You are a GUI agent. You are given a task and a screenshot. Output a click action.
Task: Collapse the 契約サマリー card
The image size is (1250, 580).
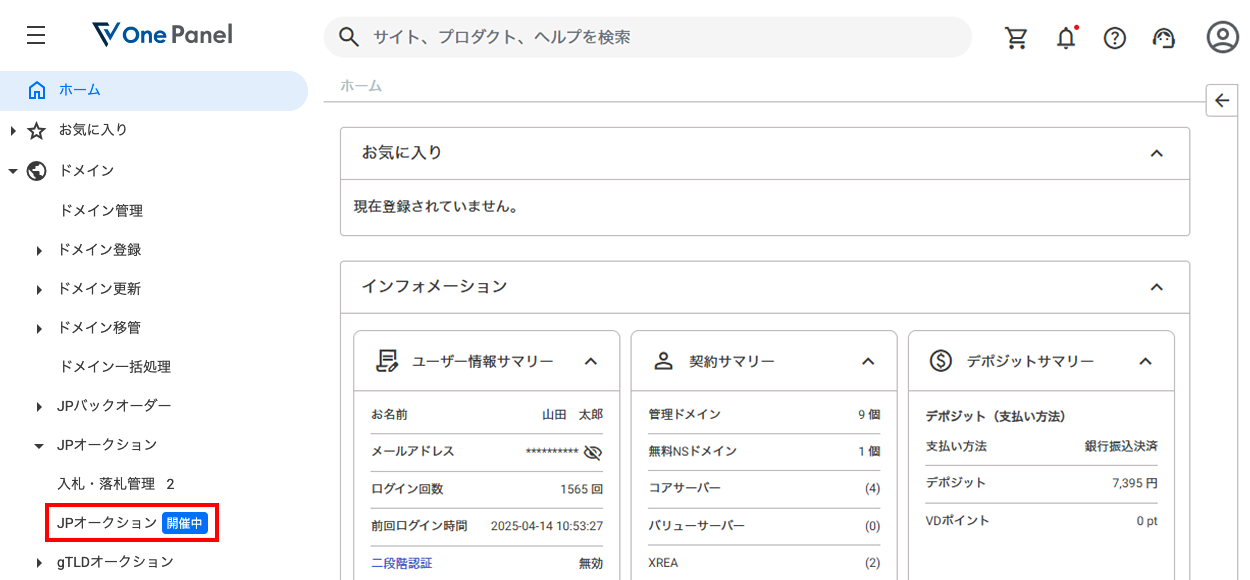(868, 361)
